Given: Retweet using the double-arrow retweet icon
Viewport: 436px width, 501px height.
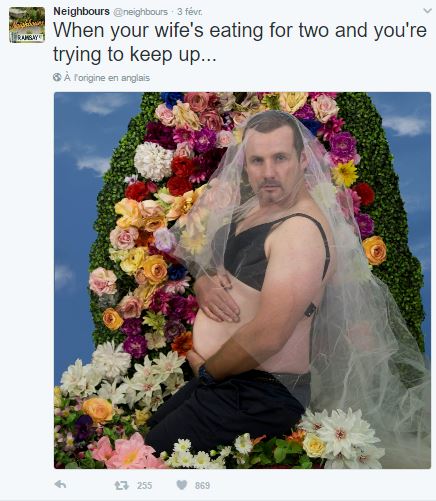Looking at the screenshot, I should (x=122, y=485).
